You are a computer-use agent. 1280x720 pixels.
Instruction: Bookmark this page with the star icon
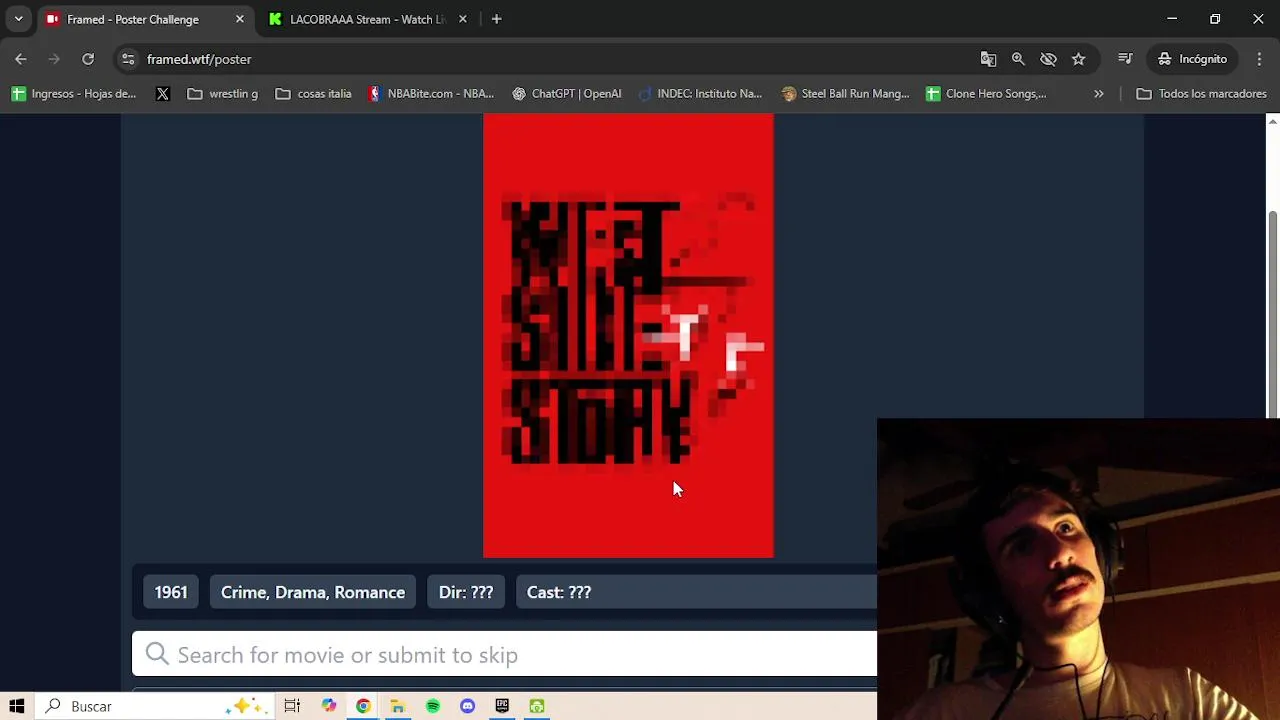pyautogui.click(x=1078, y=59)
